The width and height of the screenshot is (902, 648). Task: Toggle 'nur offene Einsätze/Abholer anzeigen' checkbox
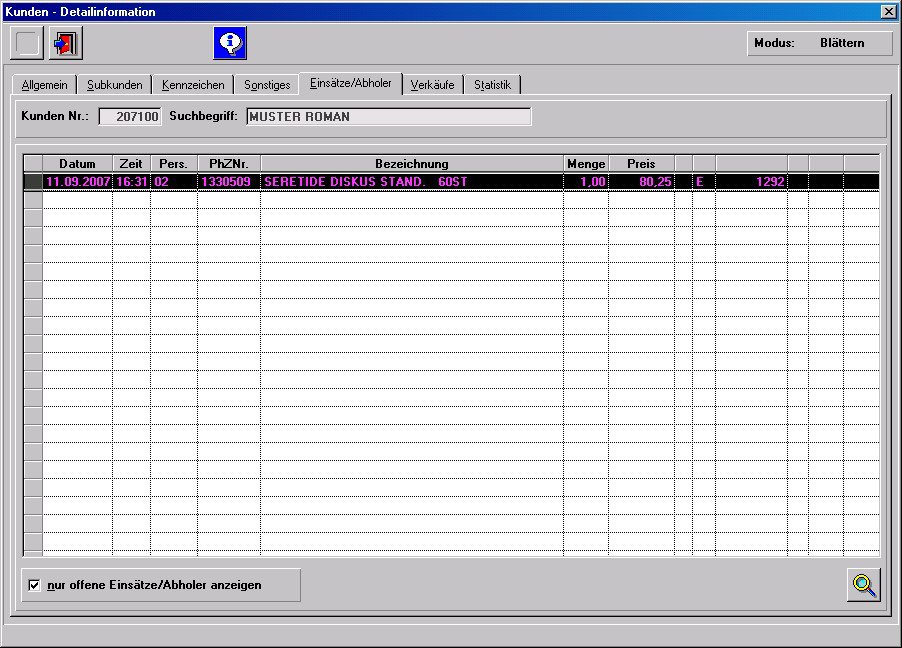(x=35, y=585)
